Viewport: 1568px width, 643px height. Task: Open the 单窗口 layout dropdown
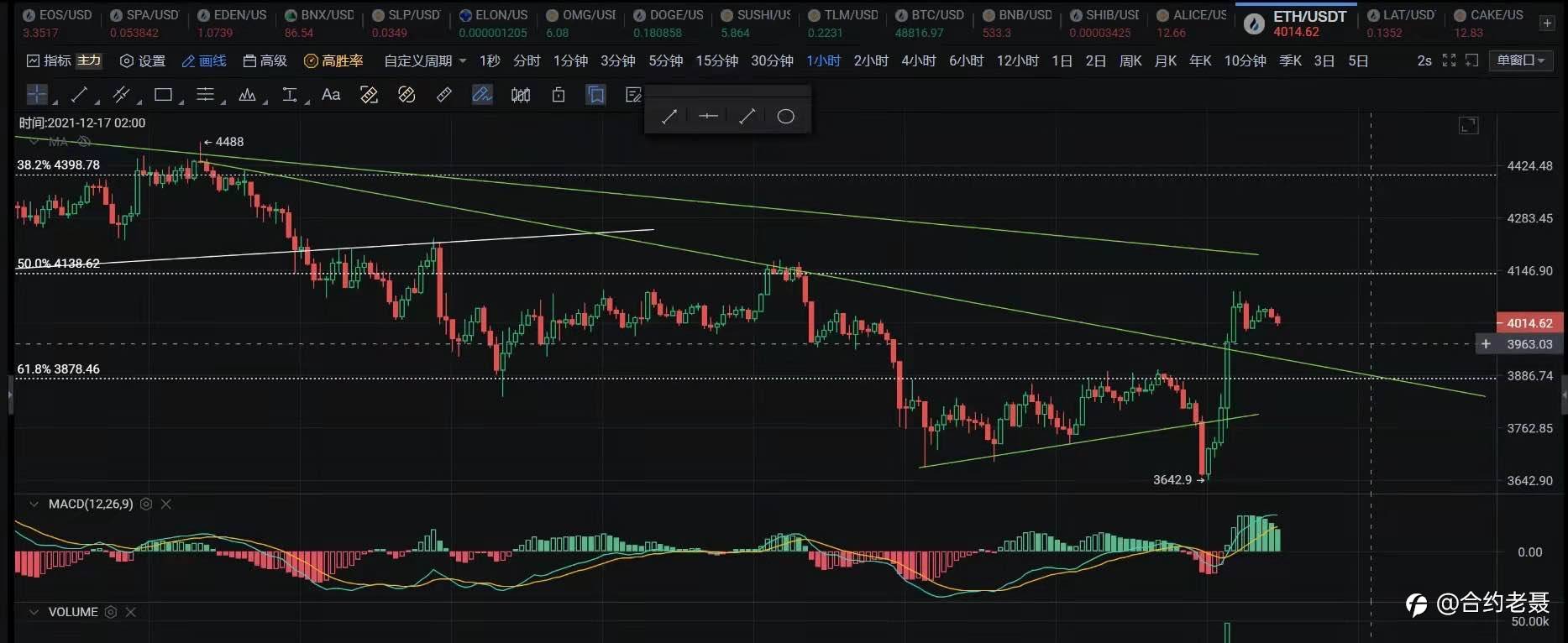(1521, 60)
